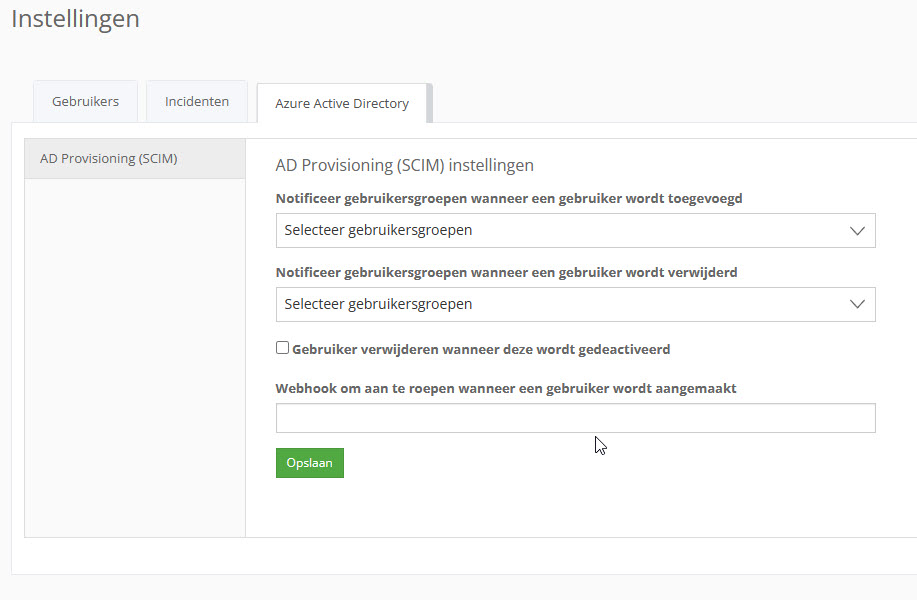Click the empty sidebar area below AD Provisioning

coord(135,357)
